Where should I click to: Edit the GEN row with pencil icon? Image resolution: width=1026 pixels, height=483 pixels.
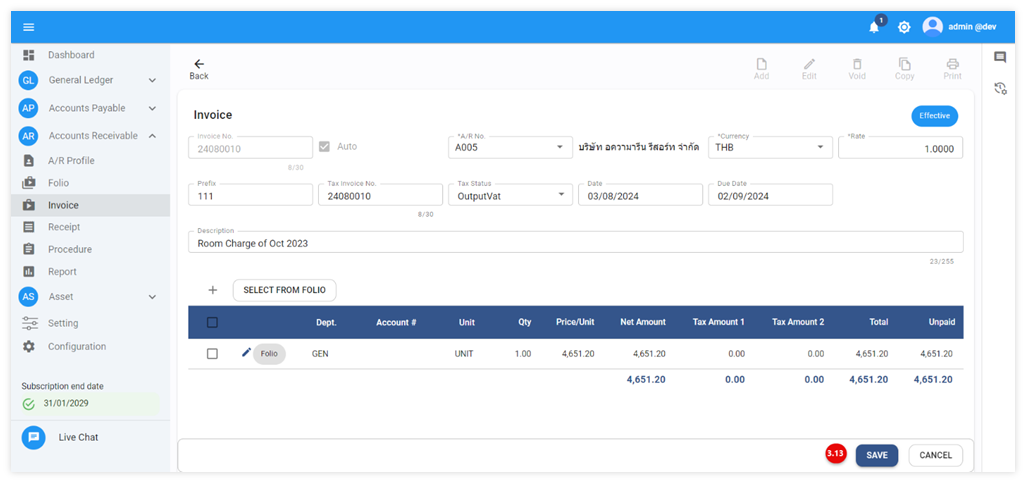pos(247,353)
